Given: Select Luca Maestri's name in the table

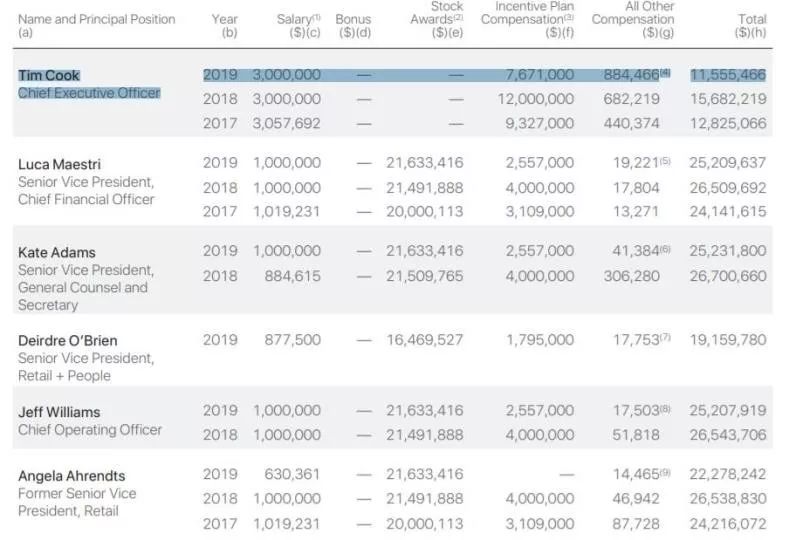Looking at the screenshot, I should click(x=60, y=164).
